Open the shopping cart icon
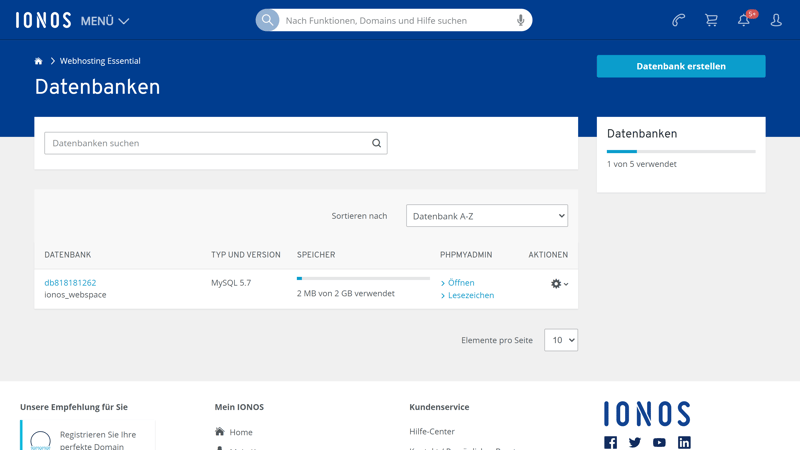The image size is (800, 450). click(x=711, y=20)
